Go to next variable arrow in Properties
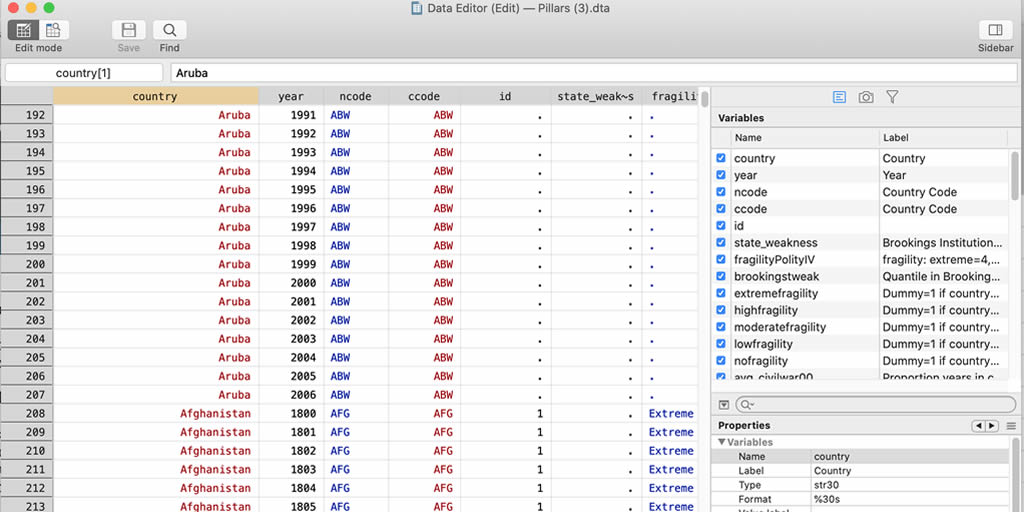The height and width of the screenshot is (512, 1024). click(992, 426)
